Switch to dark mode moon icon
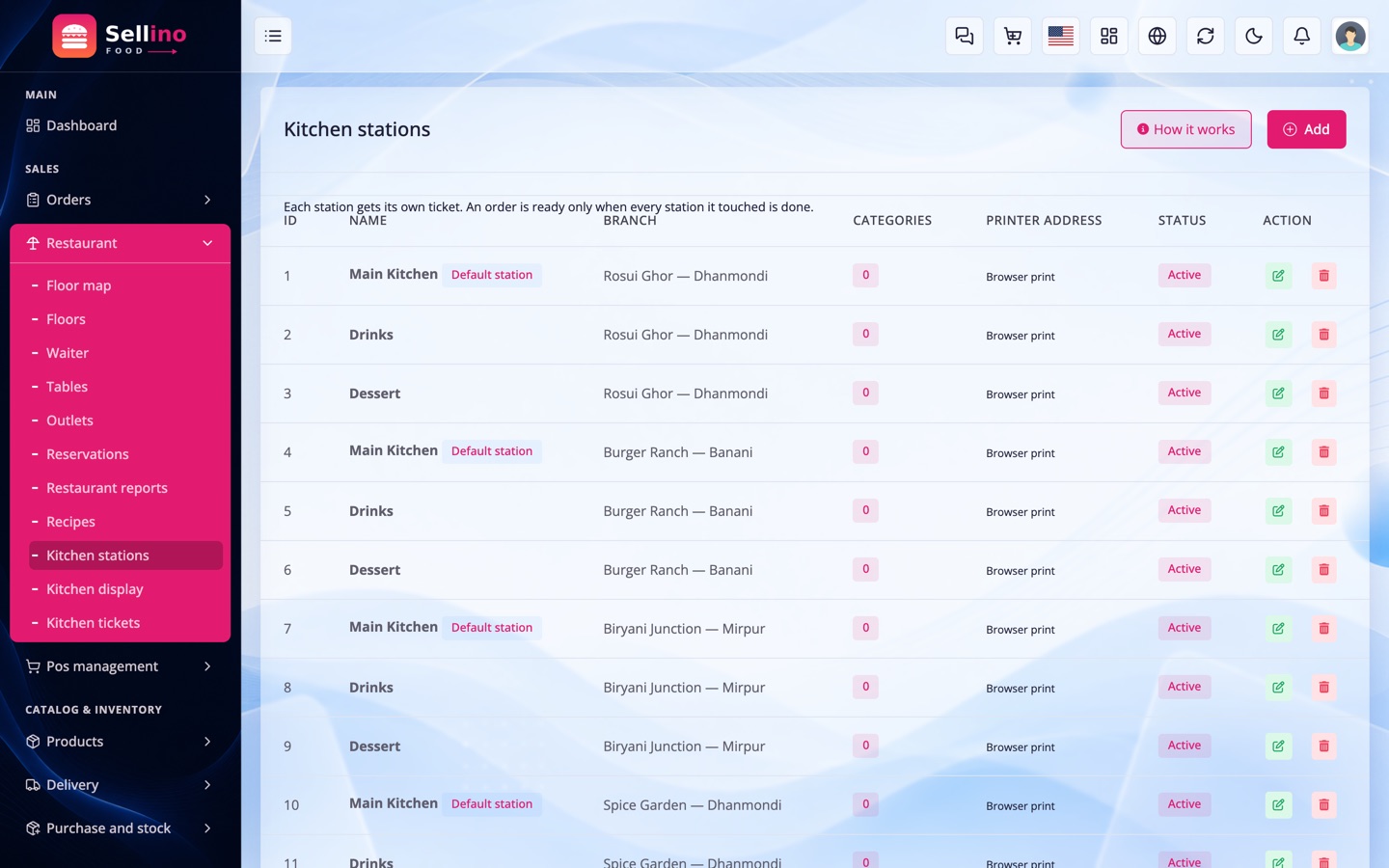Viewport: 1389px width, 868px height. pos(1254,36)
